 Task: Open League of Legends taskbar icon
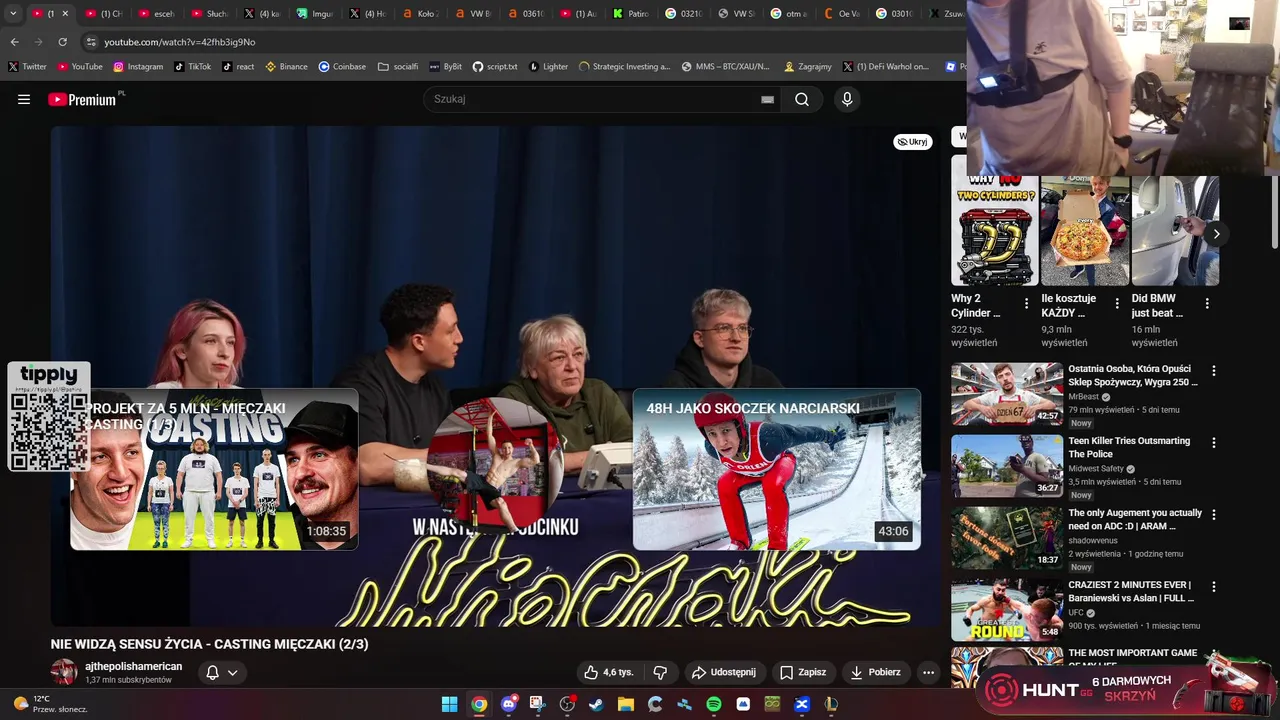[831, 704]
